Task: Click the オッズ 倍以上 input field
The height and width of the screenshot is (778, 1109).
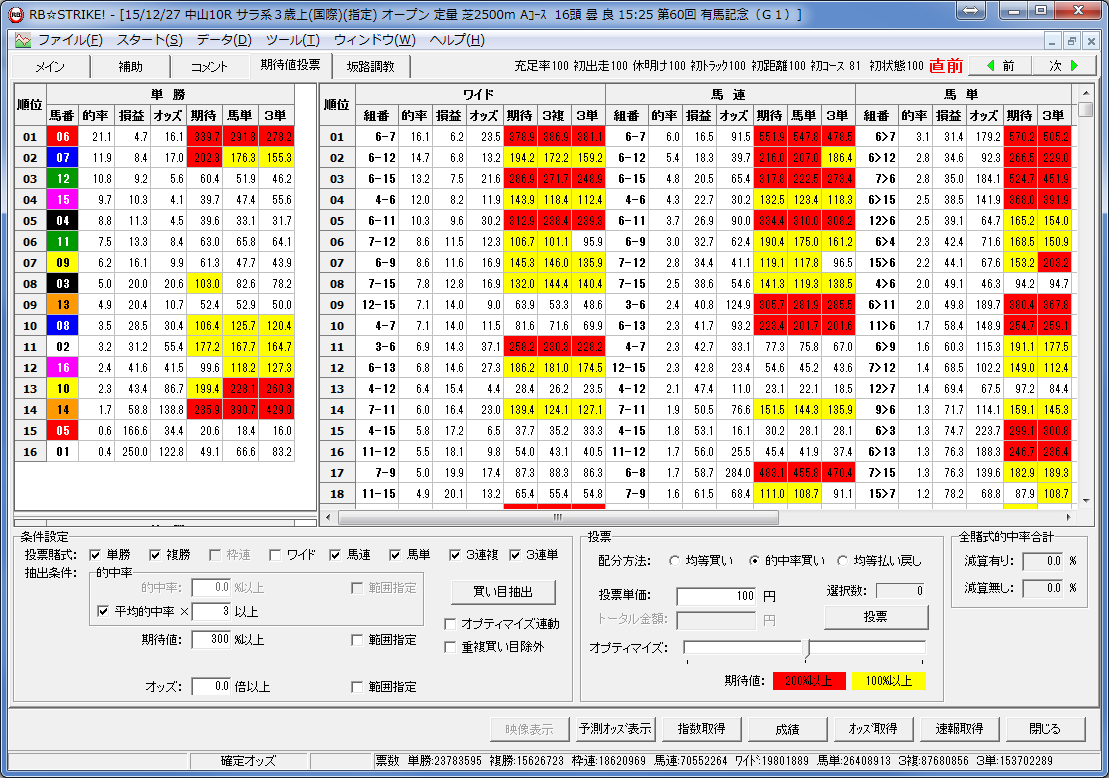Action: [x=211, y=686]
